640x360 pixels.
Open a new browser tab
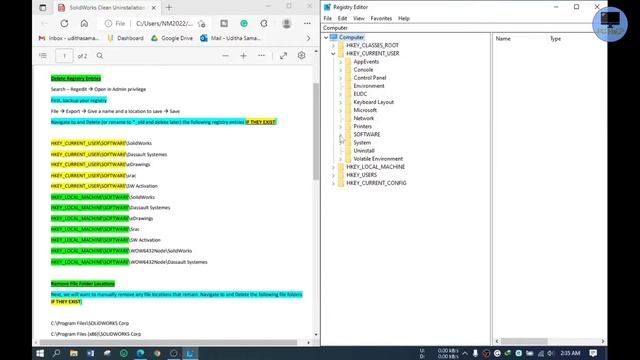(169, 7)
